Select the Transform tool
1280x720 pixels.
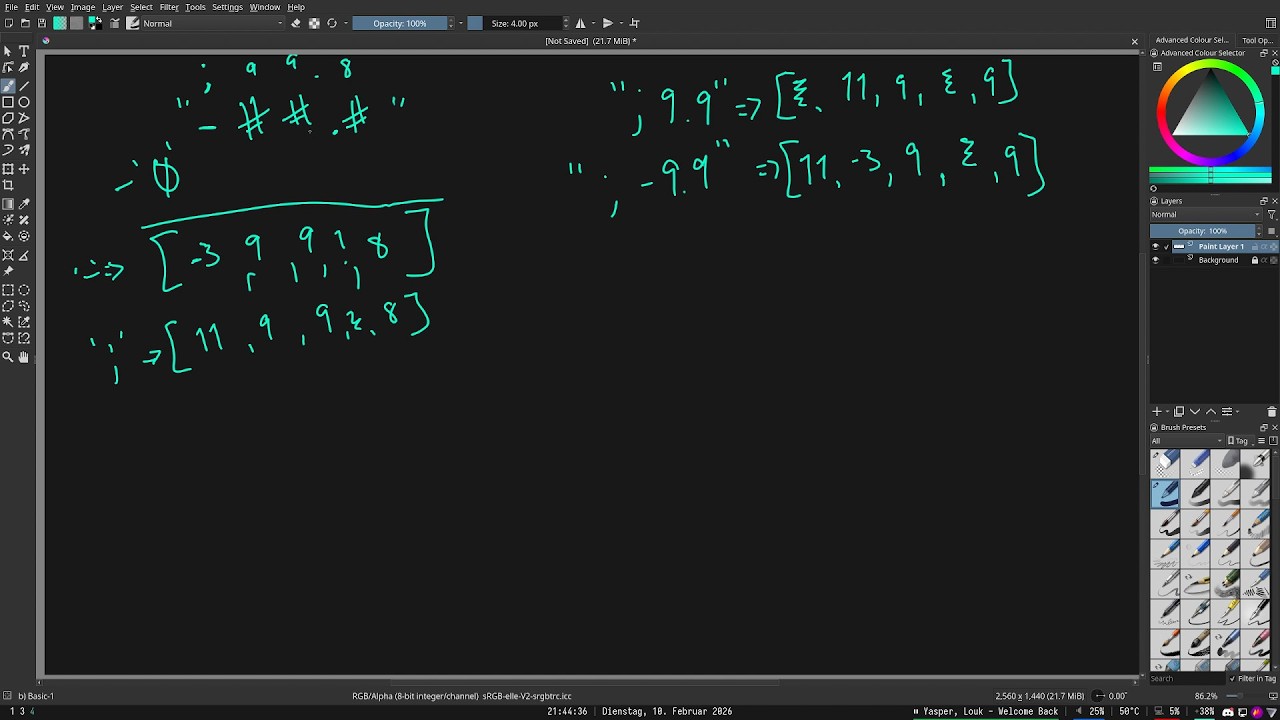coord(8,169)
